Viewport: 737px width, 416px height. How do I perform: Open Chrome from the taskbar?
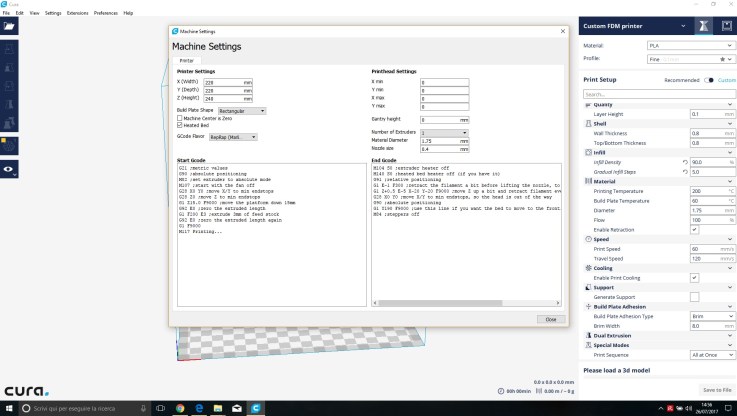[x=180, y=408]
